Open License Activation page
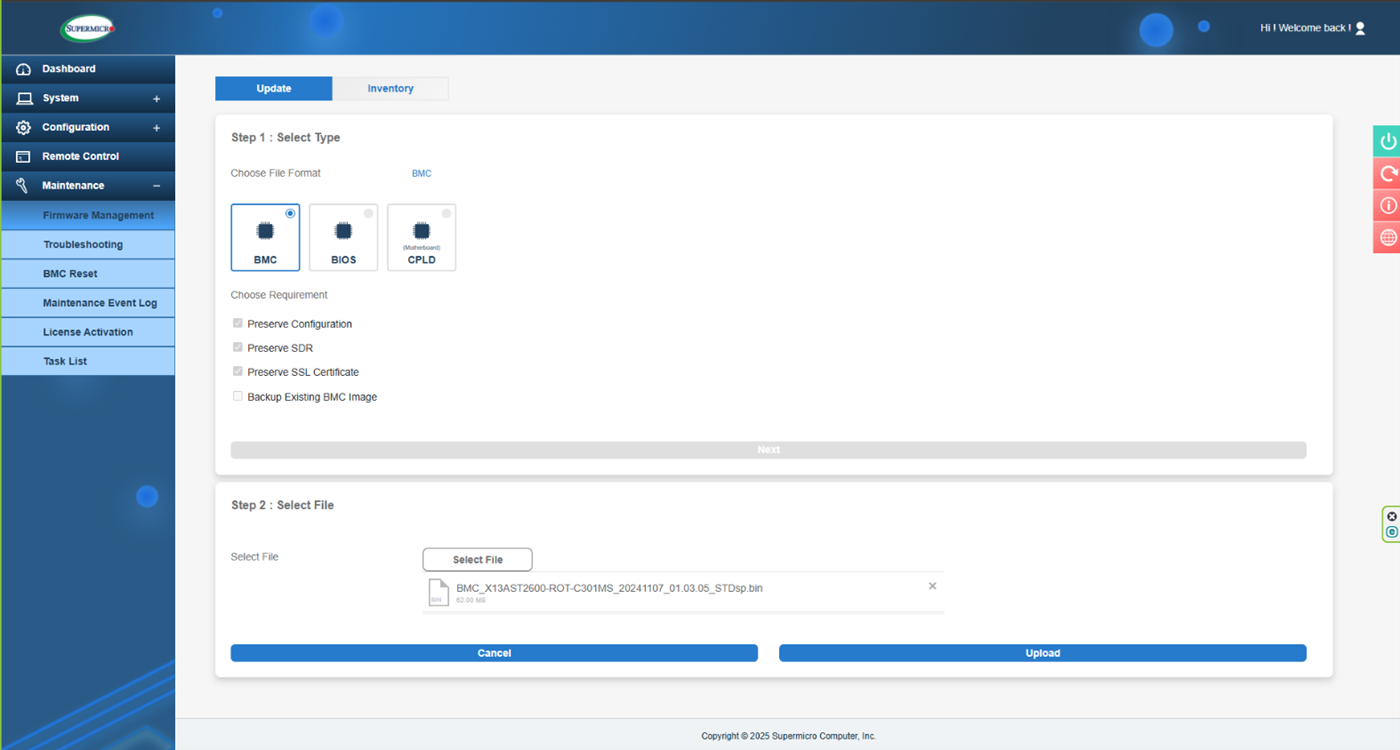The height and width of the screenshot is (750, 1400). click(88, 332)
